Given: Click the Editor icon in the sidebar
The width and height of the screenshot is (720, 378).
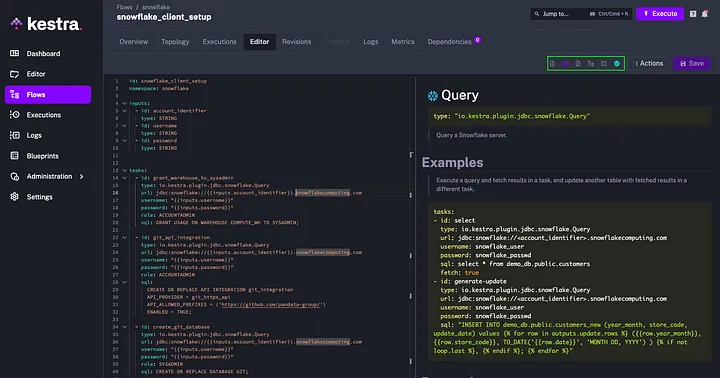Looking at the screenshot, I should tap(15, 74).
